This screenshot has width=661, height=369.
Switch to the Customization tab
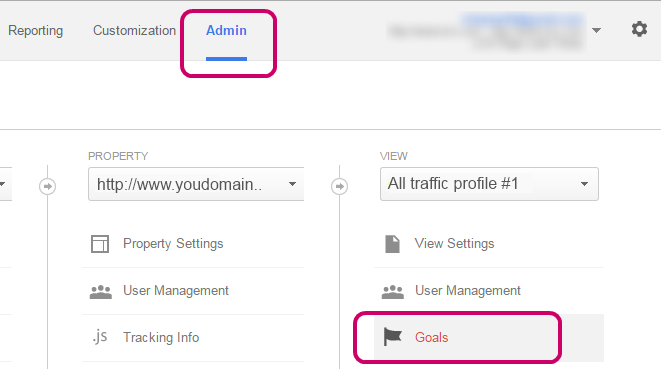point(134,30)
